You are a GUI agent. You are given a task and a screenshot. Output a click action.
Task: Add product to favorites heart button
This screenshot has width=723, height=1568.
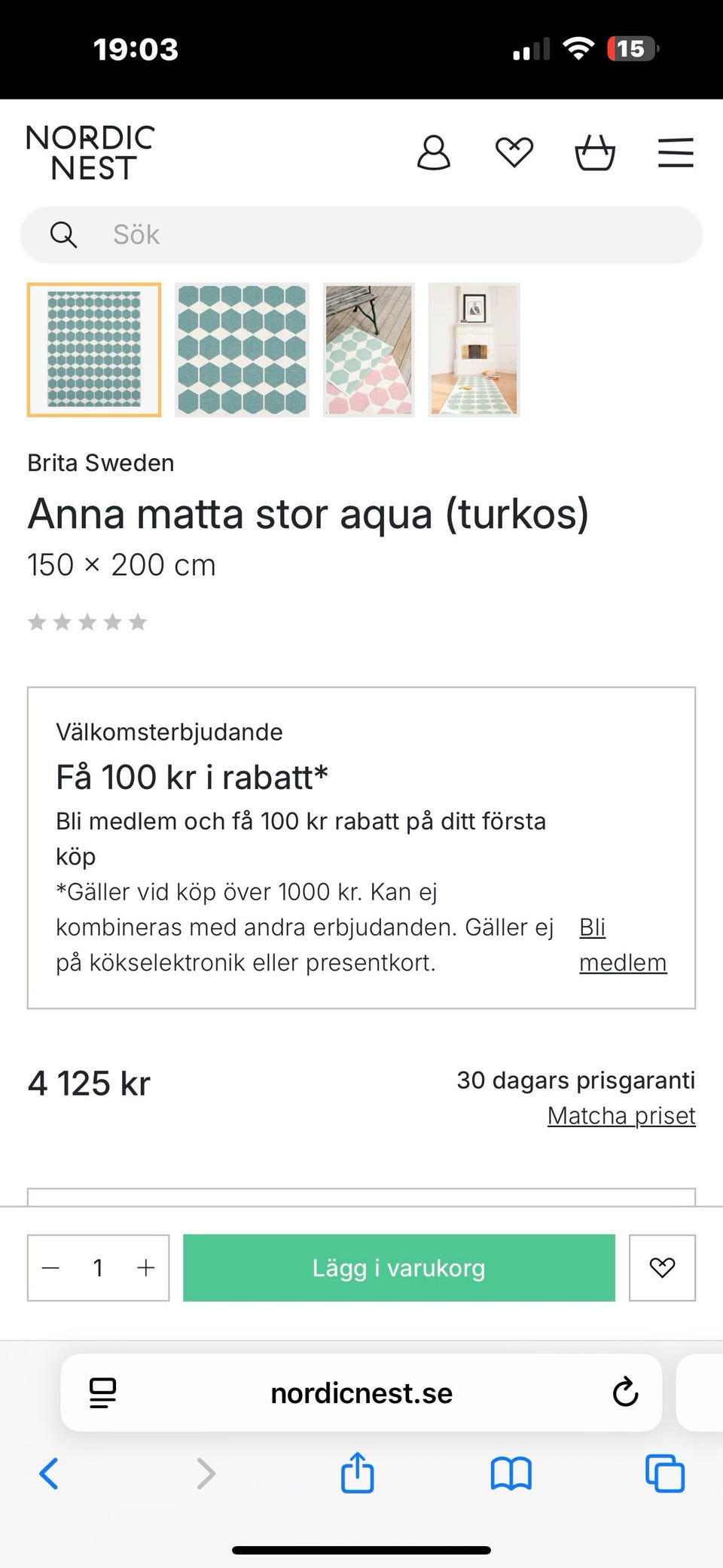[662, 1267]
